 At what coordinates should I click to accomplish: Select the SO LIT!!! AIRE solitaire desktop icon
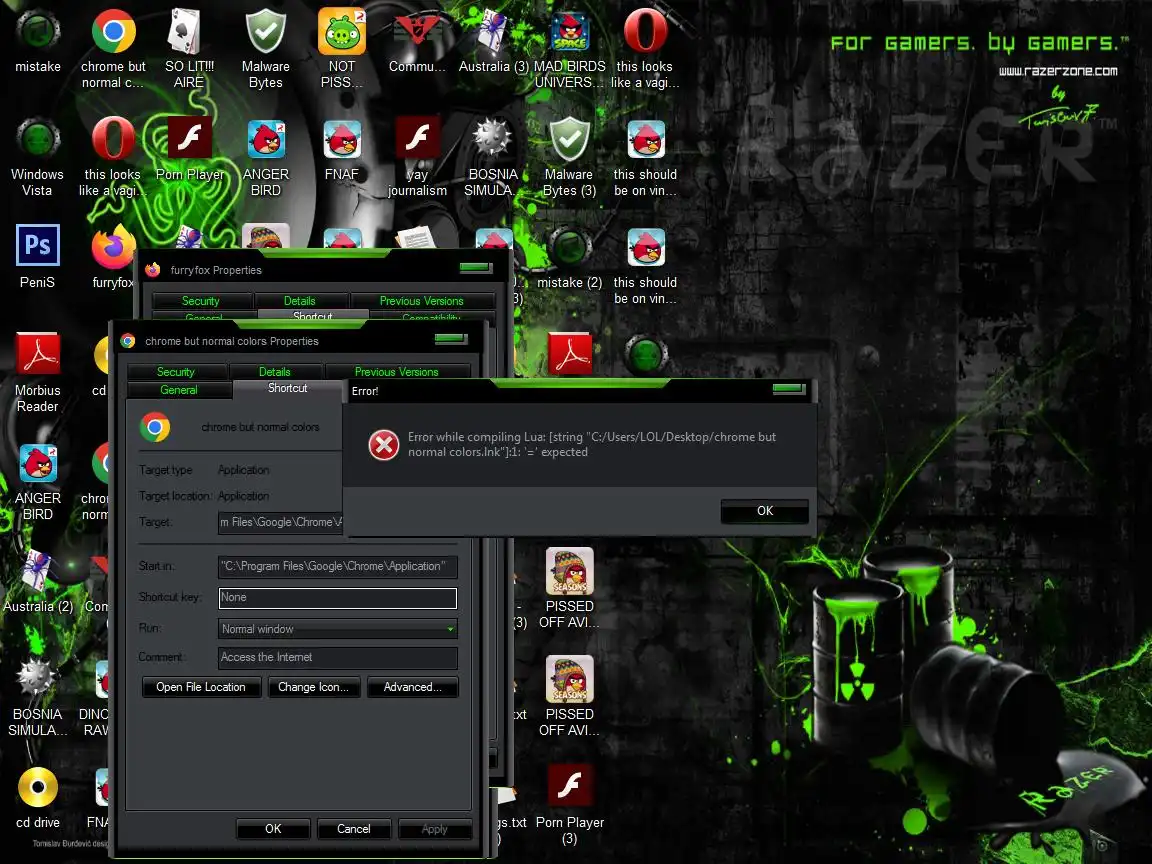[x=189, y=48]
